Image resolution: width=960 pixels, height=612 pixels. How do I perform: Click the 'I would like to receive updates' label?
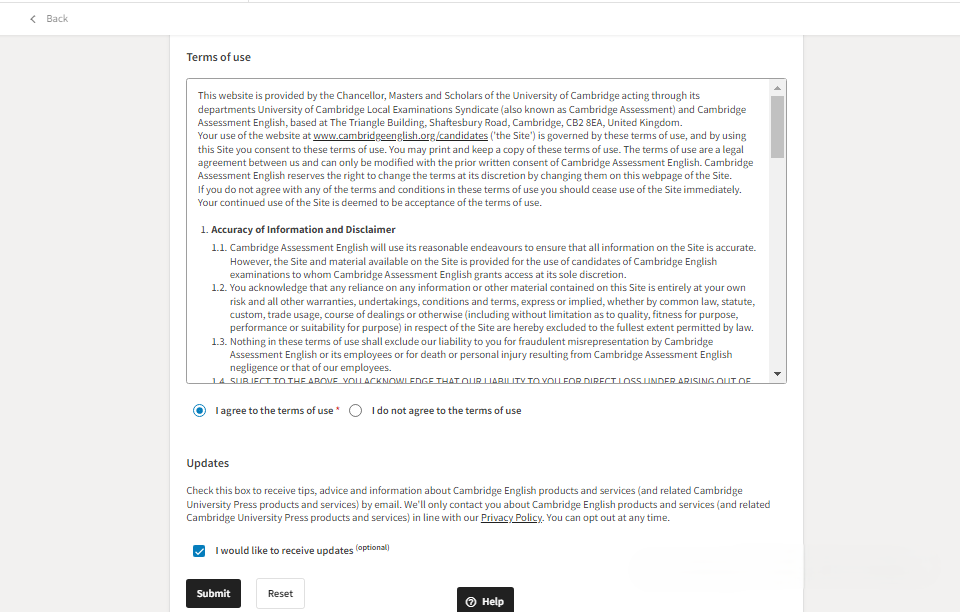pos(284,551)
